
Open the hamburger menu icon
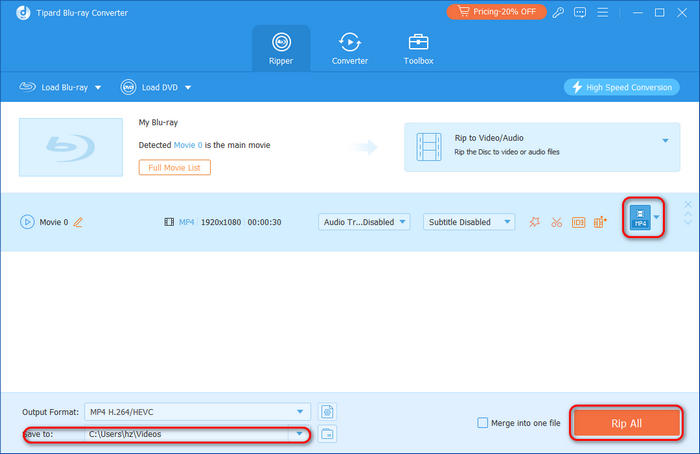click(x=603, y=12)
